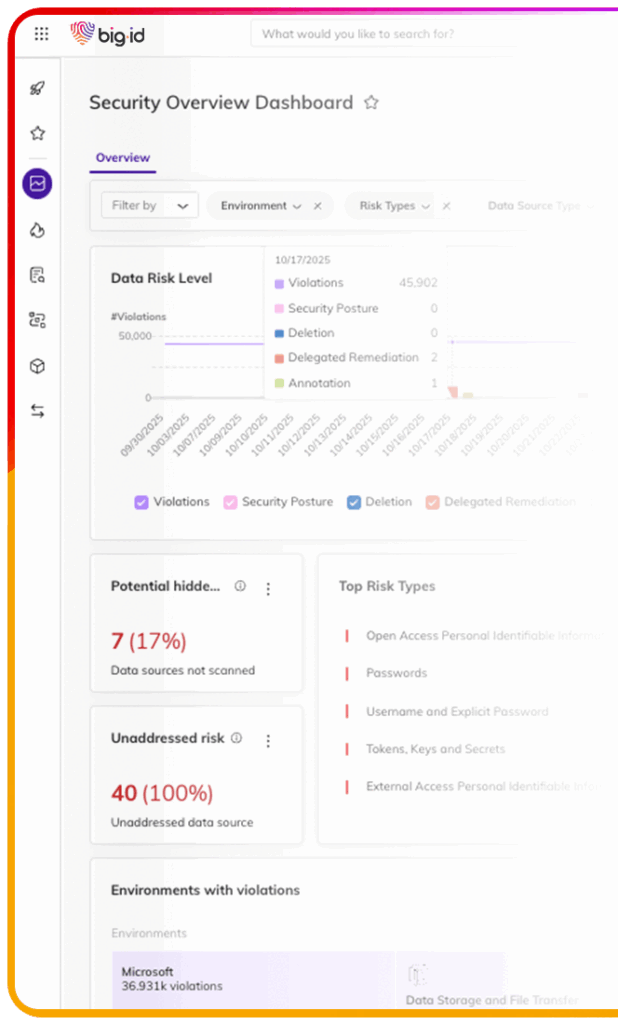This screenshot has height=1024, width=618.
Task: Open the apps grid menu
Action: click(41, 34)
